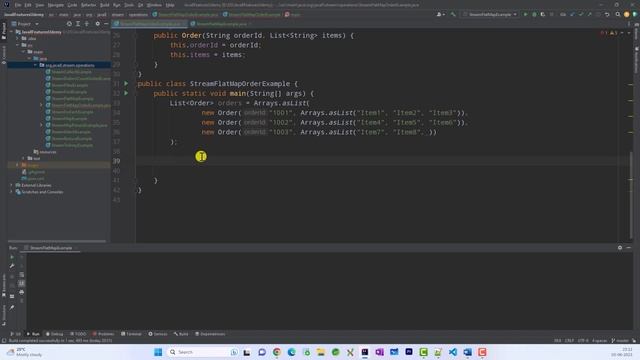Select the first class file under the package
This screenshot has width=640, height=360.
point(69,72)
